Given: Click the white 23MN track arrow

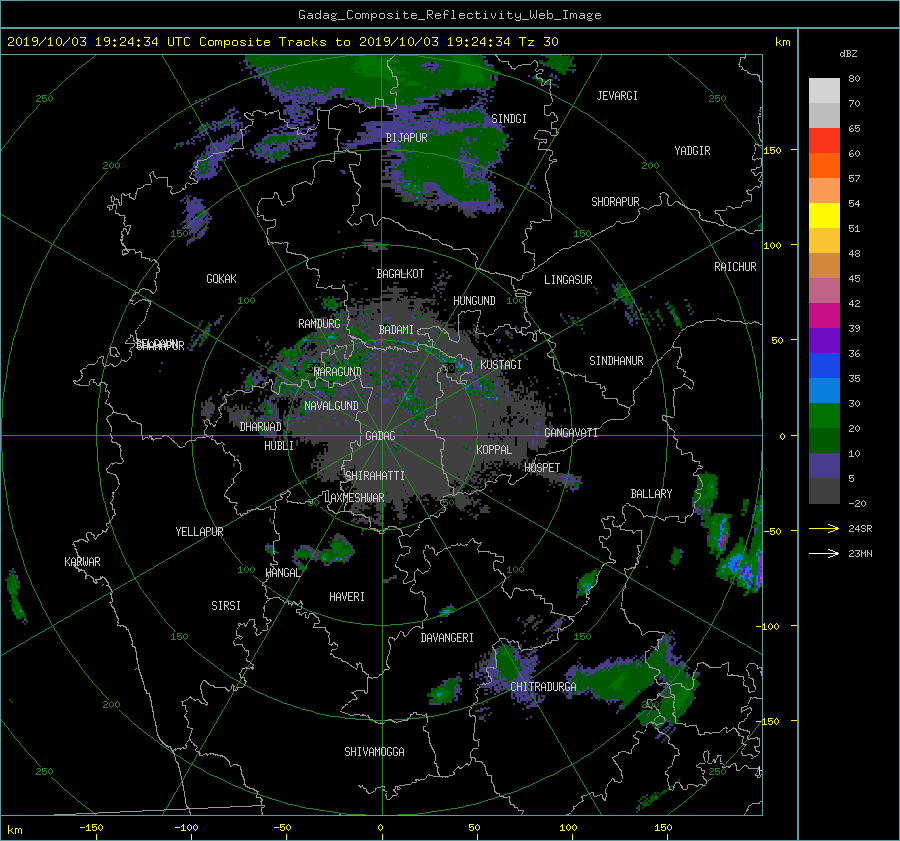Looking at the screenshot, I should 824,553.
